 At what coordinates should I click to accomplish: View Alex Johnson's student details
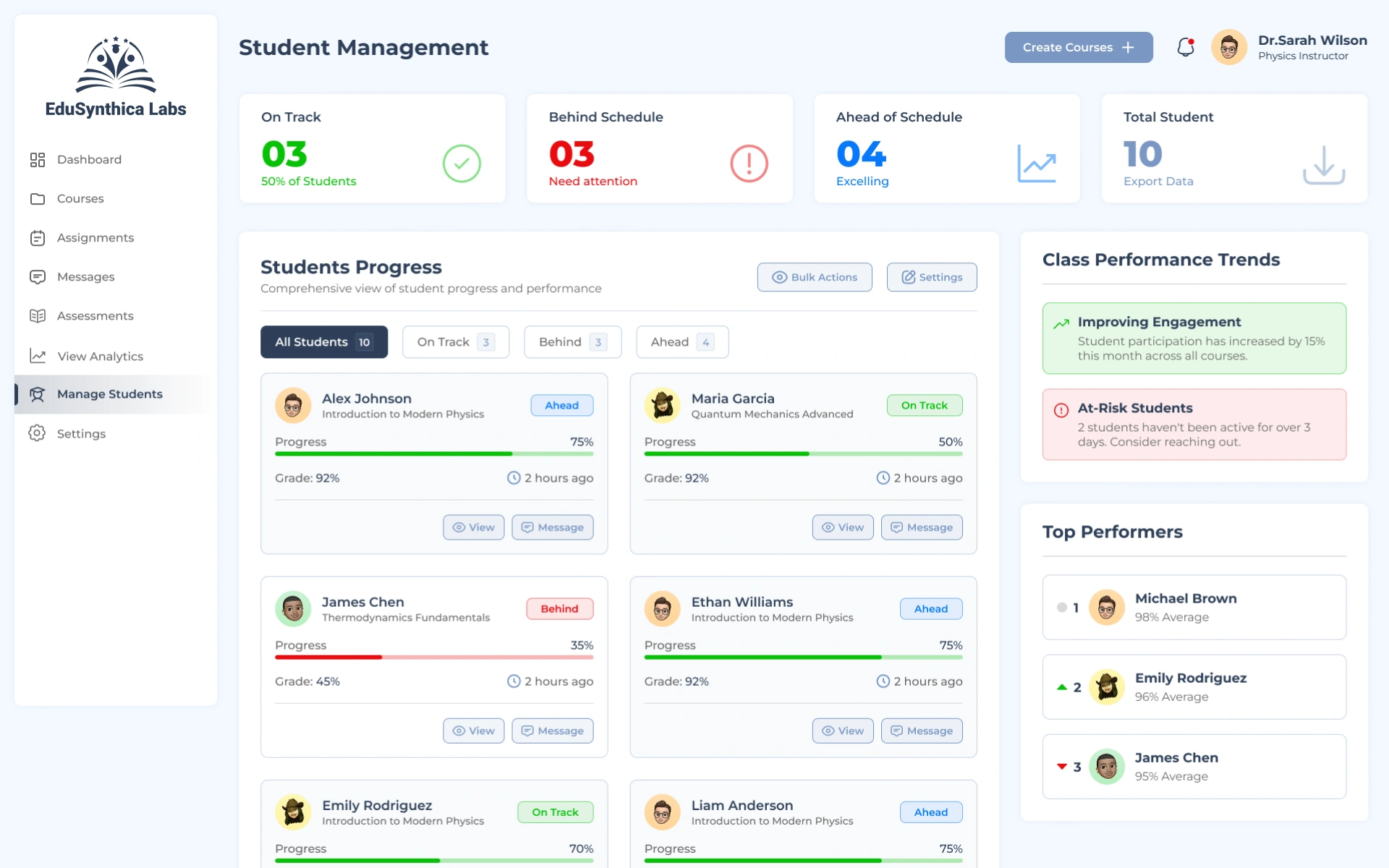pyautogui.click(x=473, y=527)
